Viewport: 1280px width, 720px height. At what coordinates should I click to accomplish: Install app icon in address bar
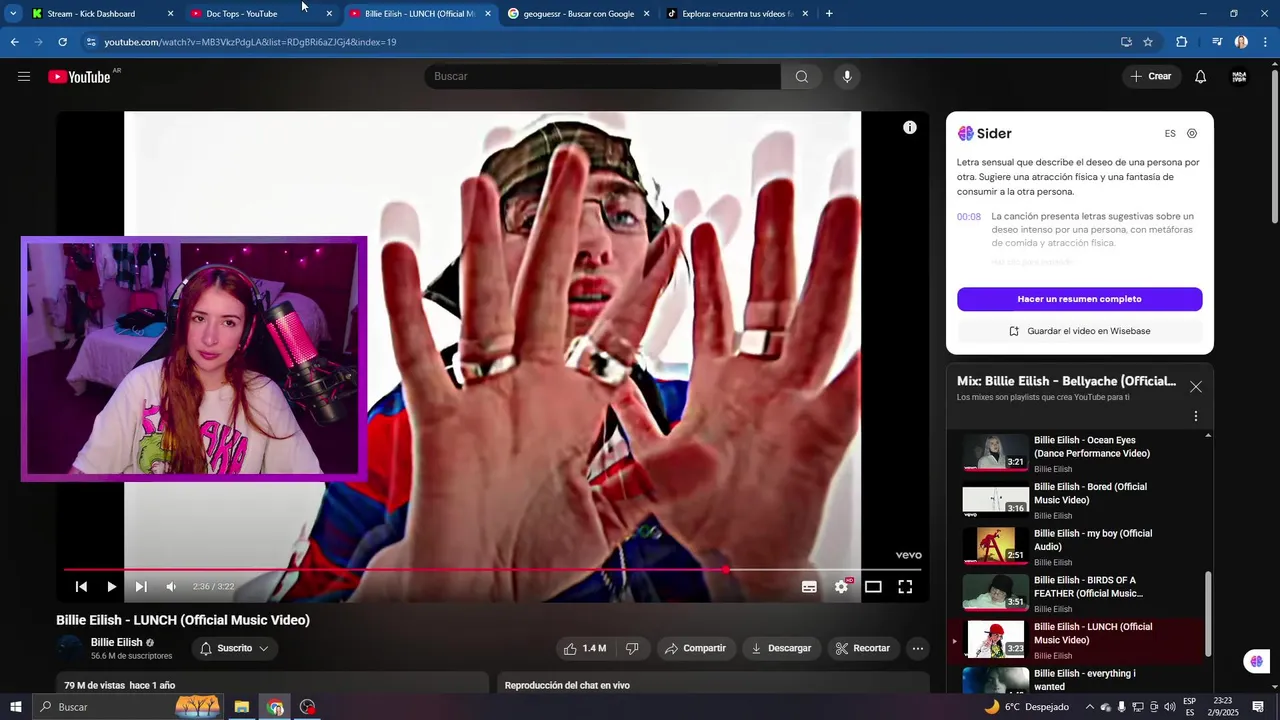(1126, 42)
